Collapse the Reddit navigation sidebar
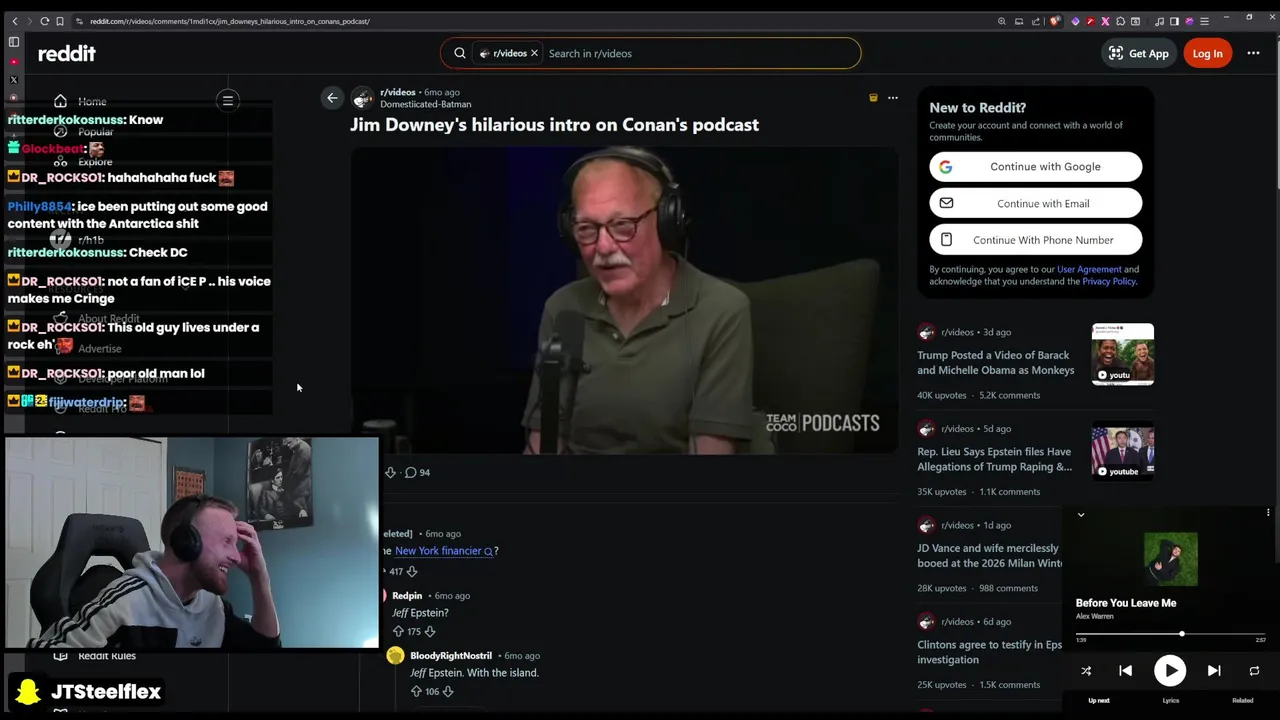The width and height of the screenshot is (1280, 720). 228,100
